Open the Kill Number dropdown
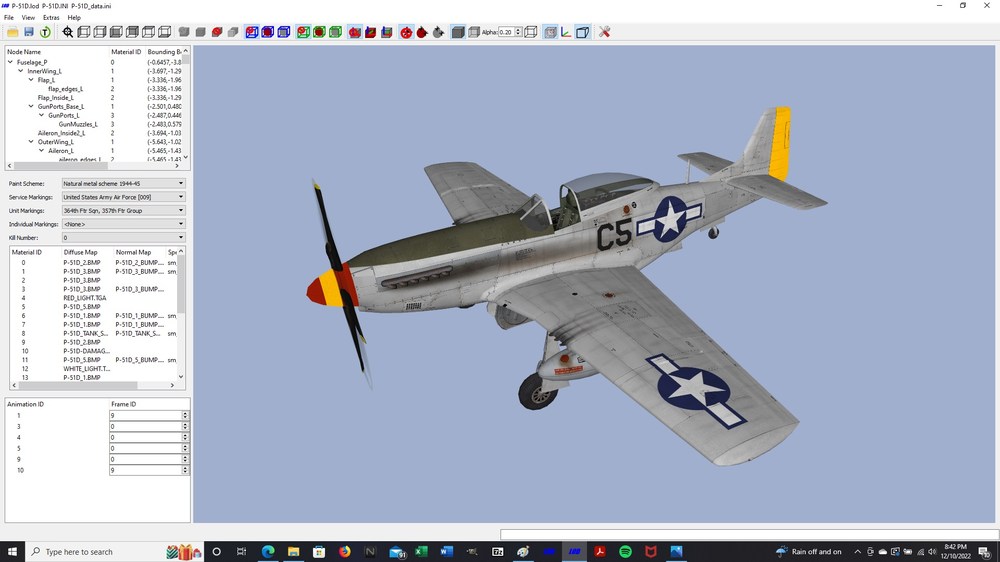Screen dimensions: 1000x562 (123, 237)
